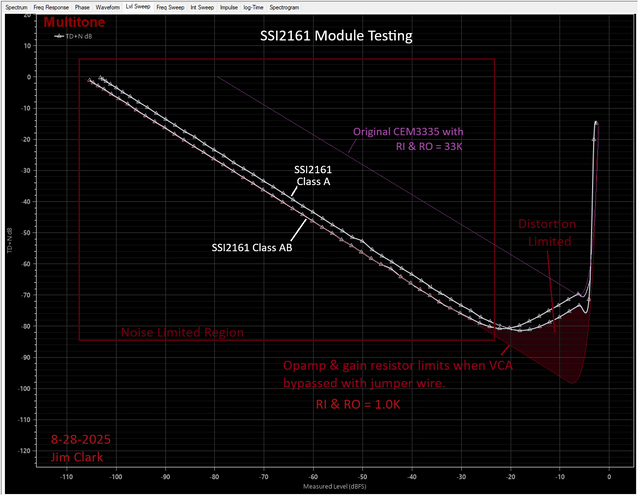Click the RI & RO = 1.0K text
This screenshot has width=640, height=496.
tap(358, 405)
